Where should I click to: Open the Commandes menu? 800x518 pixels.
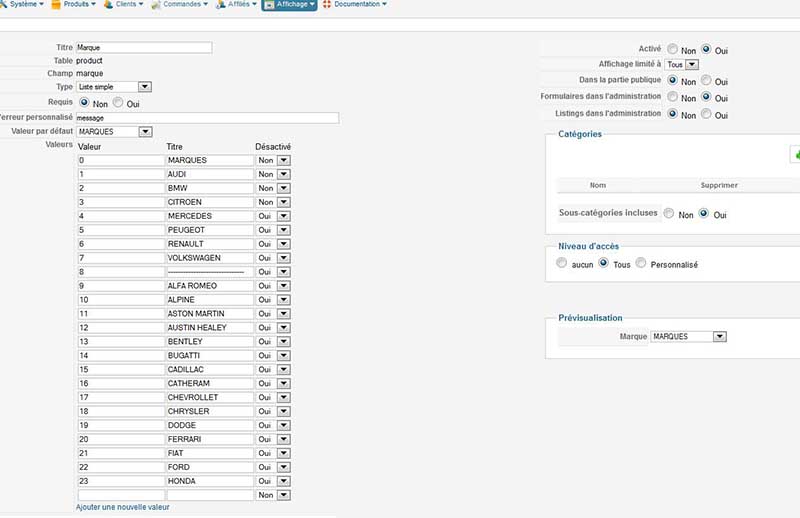click(x=180, y=4)
